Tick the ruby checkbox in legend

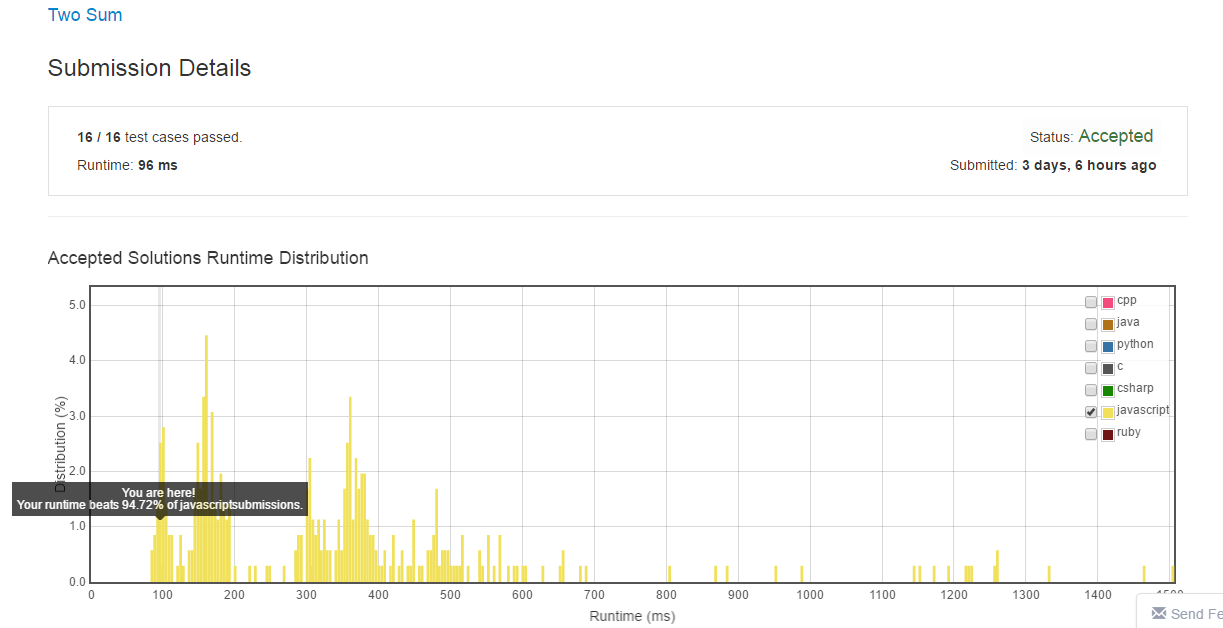tap(1091, 434)
